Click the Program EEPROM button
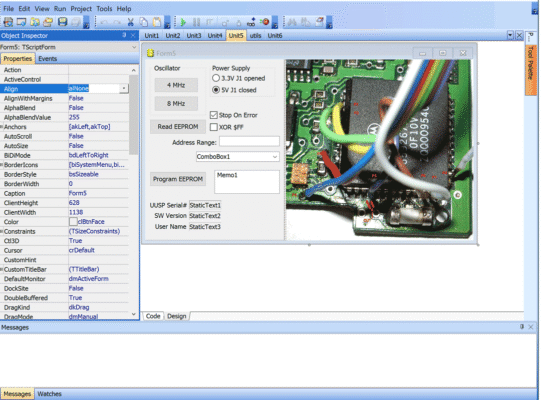Viewport: 541px width, 400px height. 178,179
